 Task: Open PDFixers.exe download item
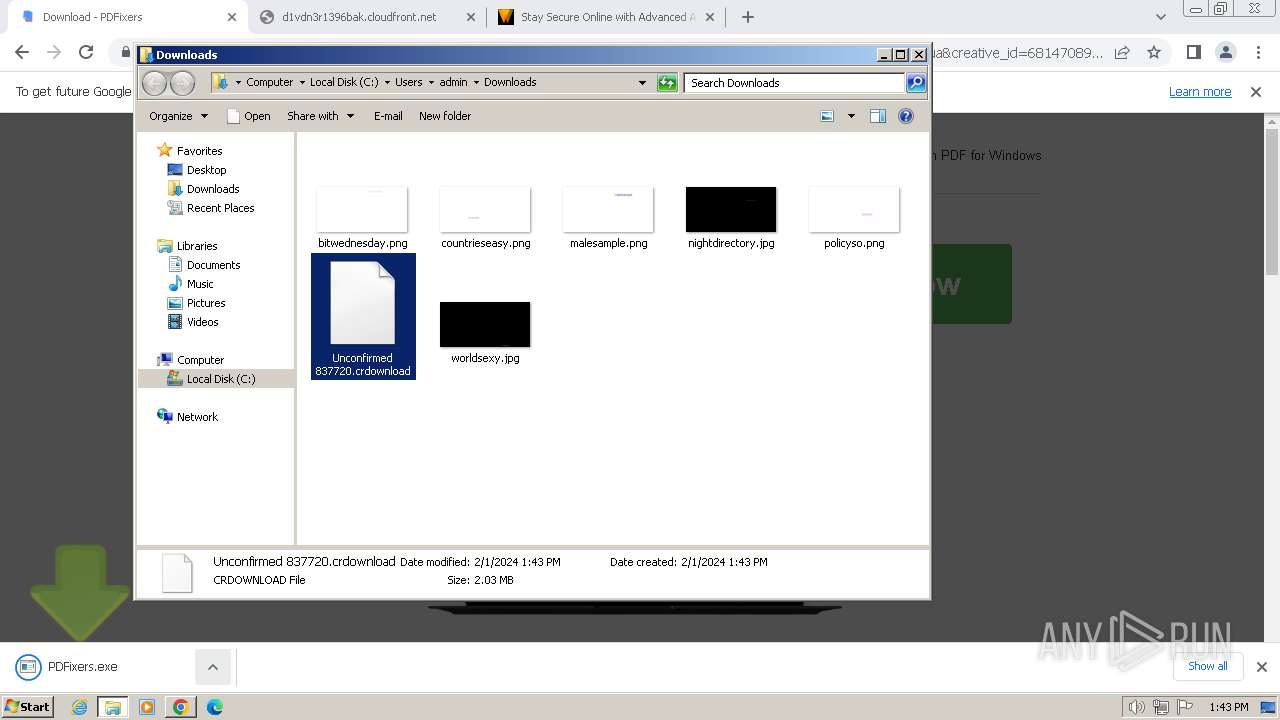pos(83,667)
